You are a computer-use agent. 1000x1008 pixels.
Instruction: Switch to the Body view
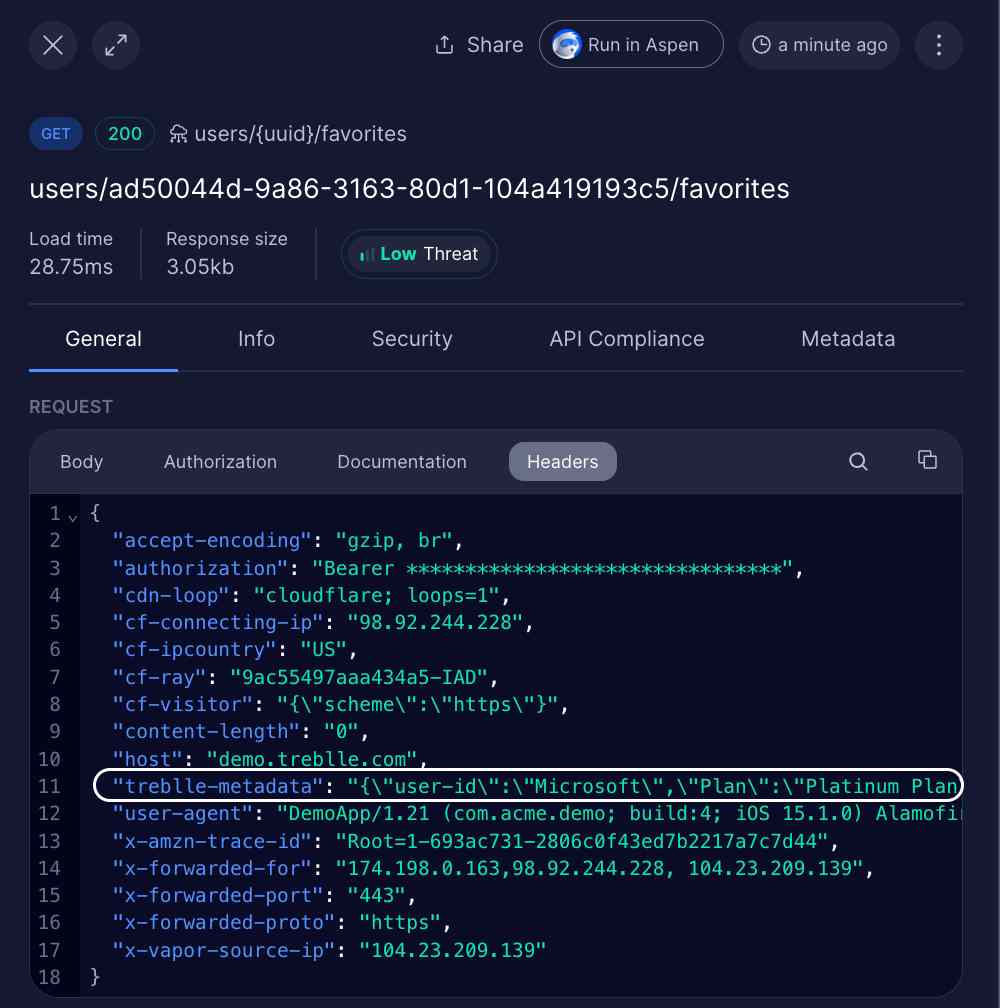point(81,461)
